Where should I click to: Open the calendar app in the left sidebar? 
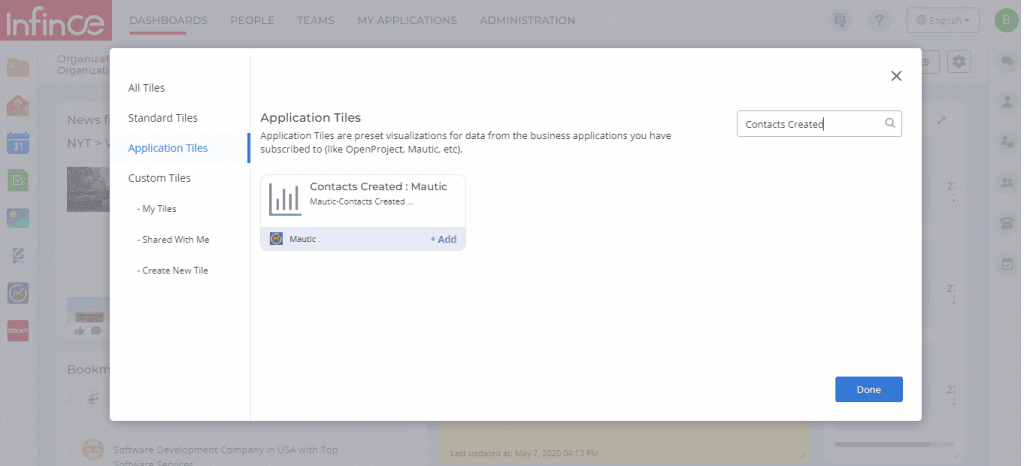pos(18,143)
